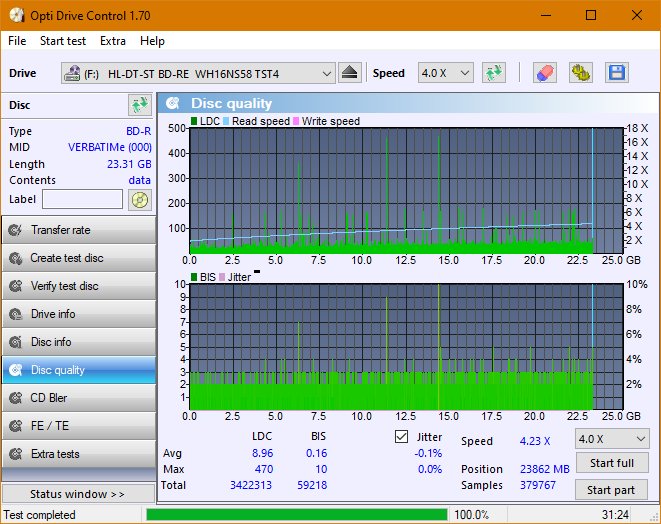Click the eraser (erase disc) icon
The image size is (661, 524).
click(545, 73)
